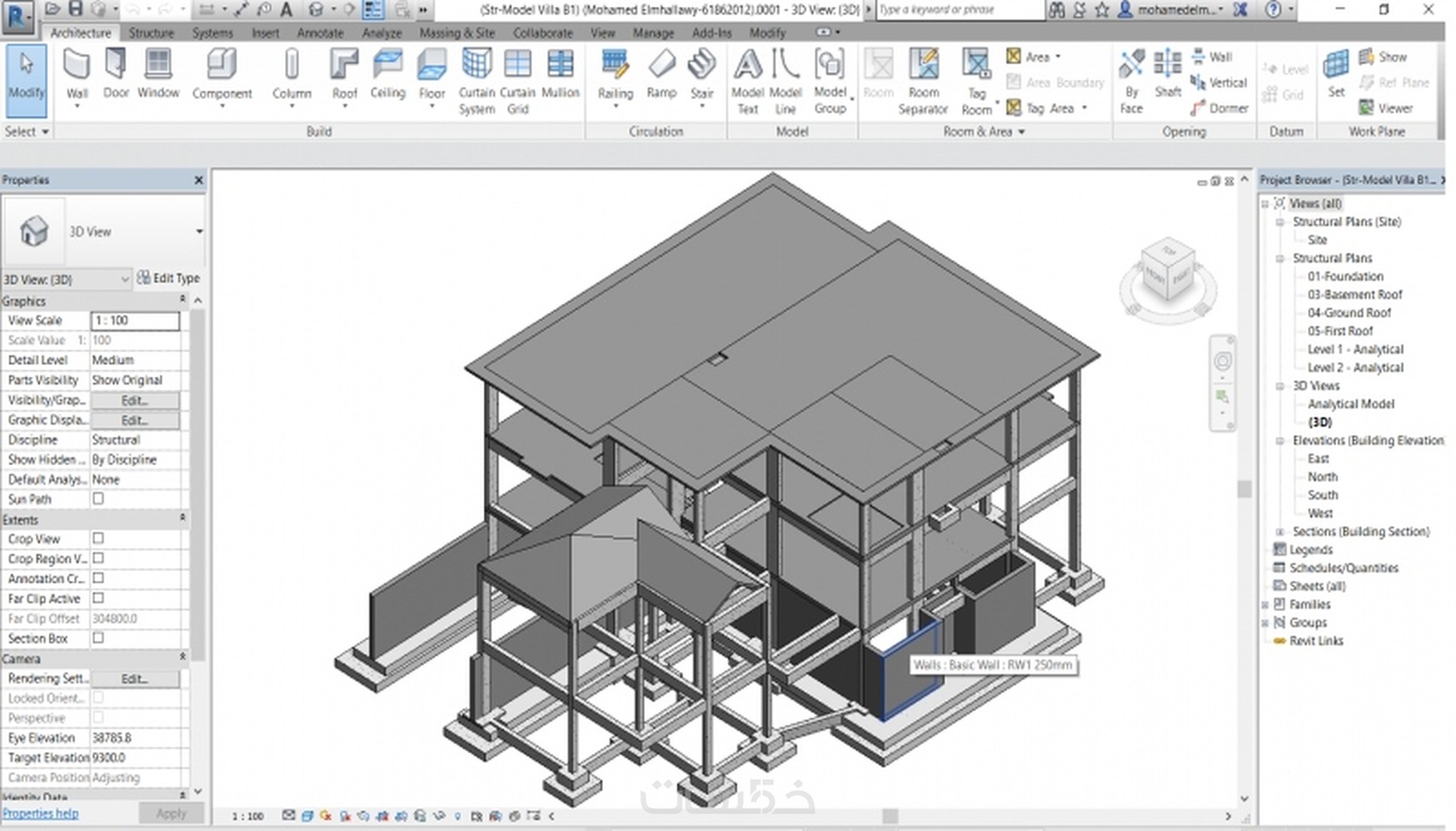
Task: Expand the Families tree node
Action: coord(1265,604)
